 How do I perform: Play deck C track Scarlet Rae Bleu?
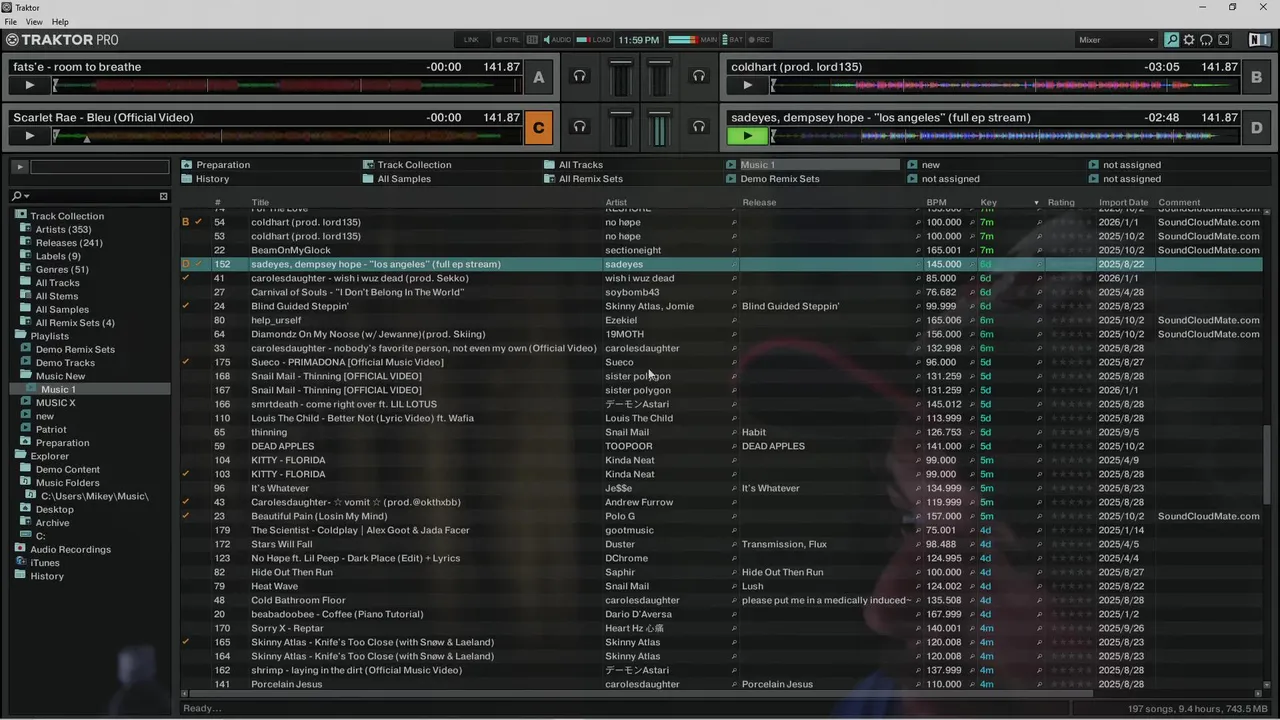coord(29,135)
